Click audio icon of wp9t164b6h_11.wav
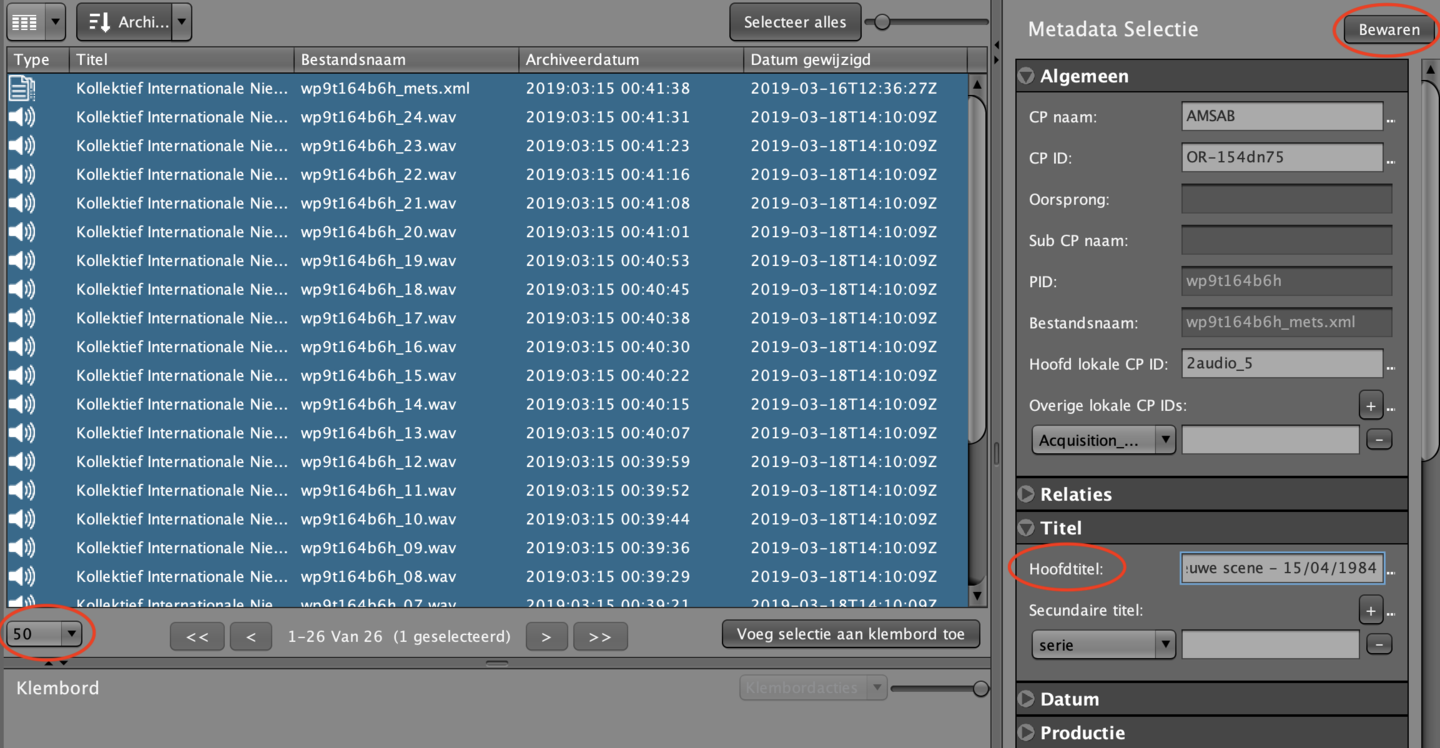1440x748 pixels. coord(22,491)
